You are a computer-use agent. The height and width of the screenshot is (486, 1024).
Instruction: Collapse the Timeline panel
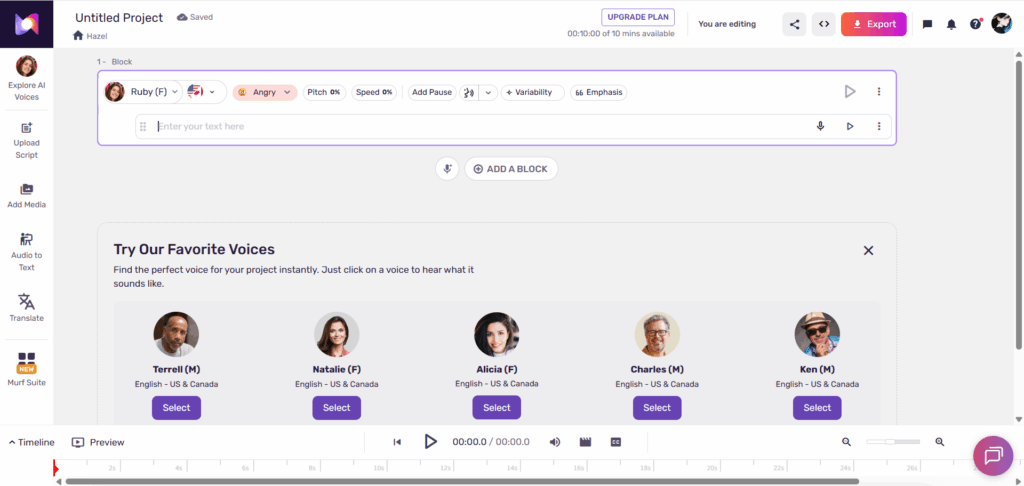coord(31,442)
